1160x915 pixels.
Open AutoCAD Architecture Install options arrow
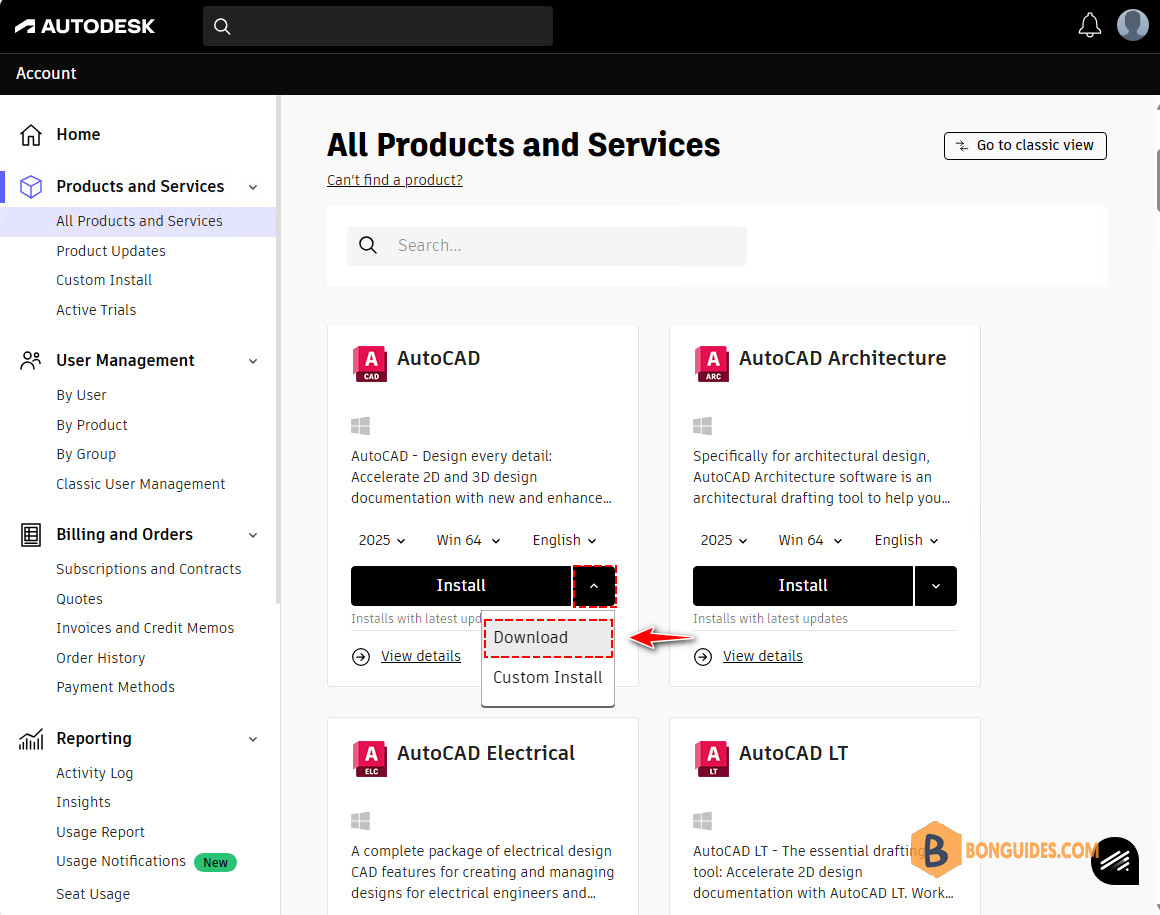coord(936,586)
